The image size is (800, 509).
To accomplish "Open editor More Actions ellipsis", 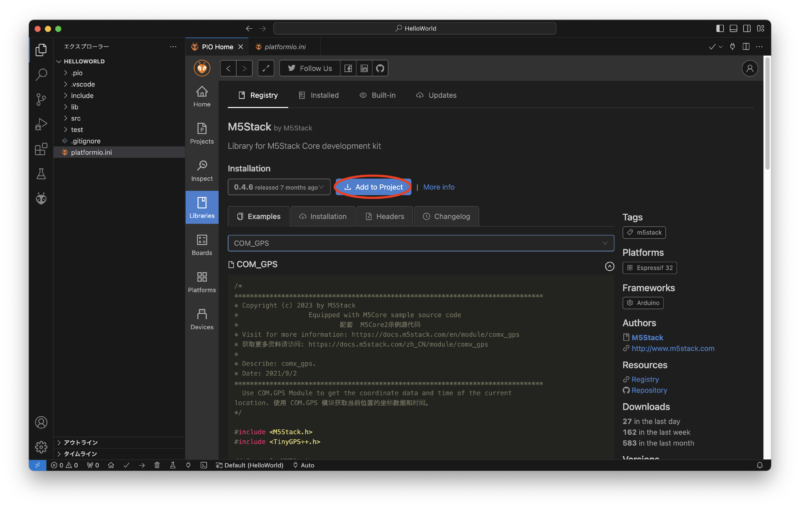I will point(759,46).
